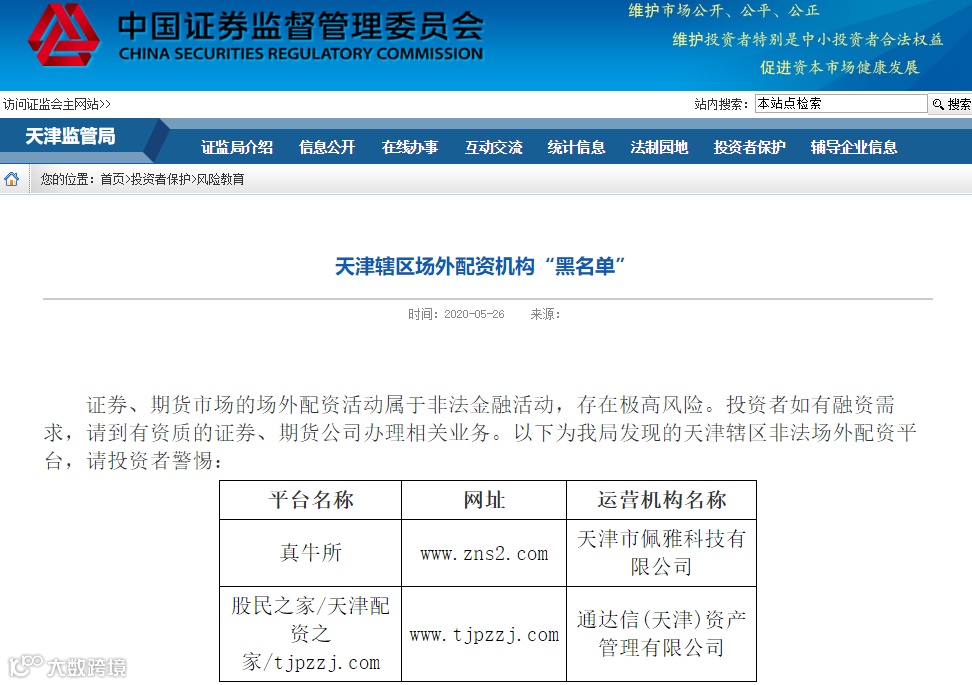Screen dimensions: 972x685
Task: Open the 互动交流 menu
Action: click(493, 147)
